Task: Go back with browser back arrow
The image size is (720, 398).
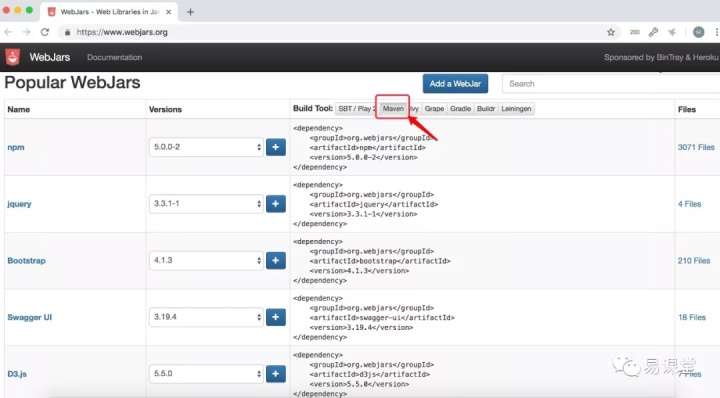Action: click(x=8, y=32)
